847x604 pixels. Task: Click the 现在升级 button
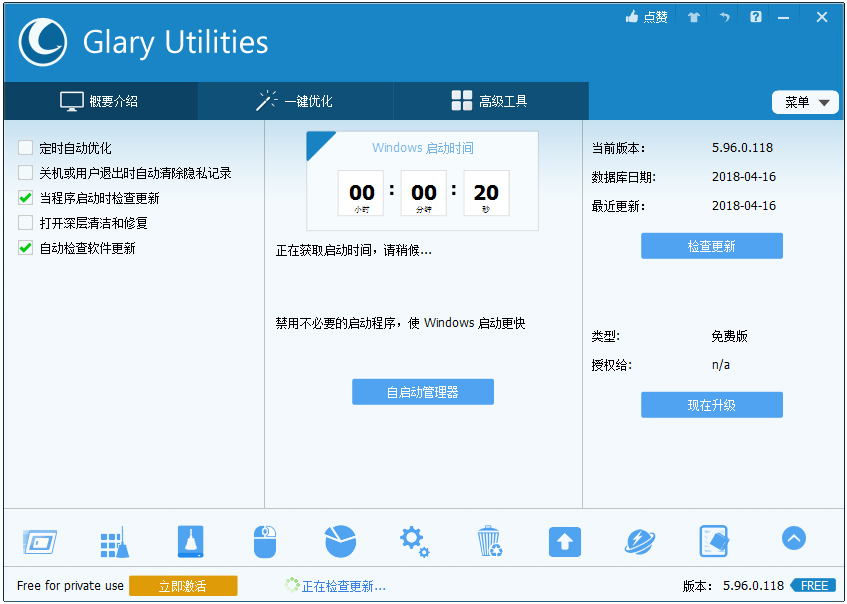[x=711, y=405]
